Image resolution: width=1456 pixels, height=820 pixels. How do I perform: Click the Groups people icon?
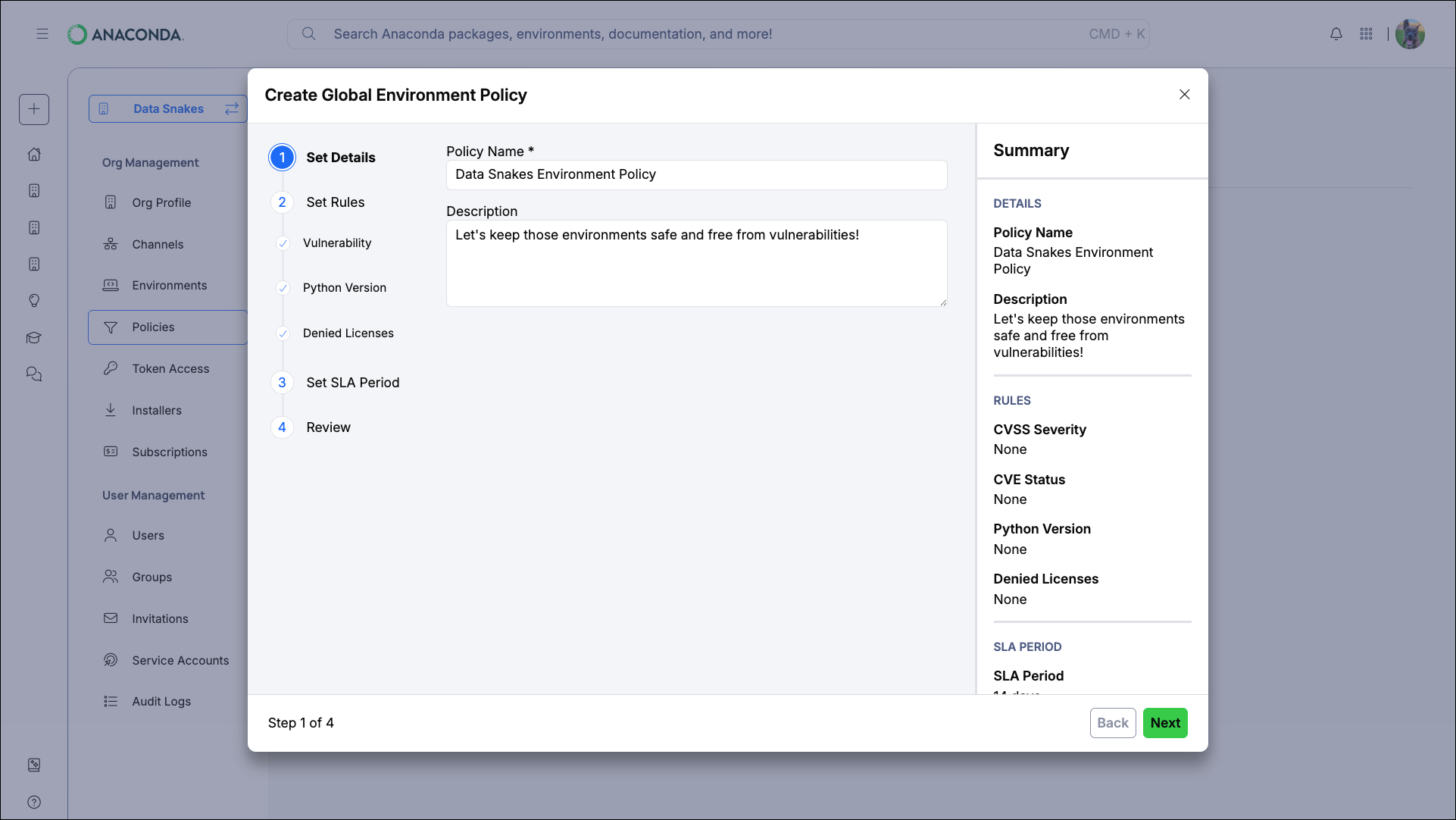pos(111,577)
